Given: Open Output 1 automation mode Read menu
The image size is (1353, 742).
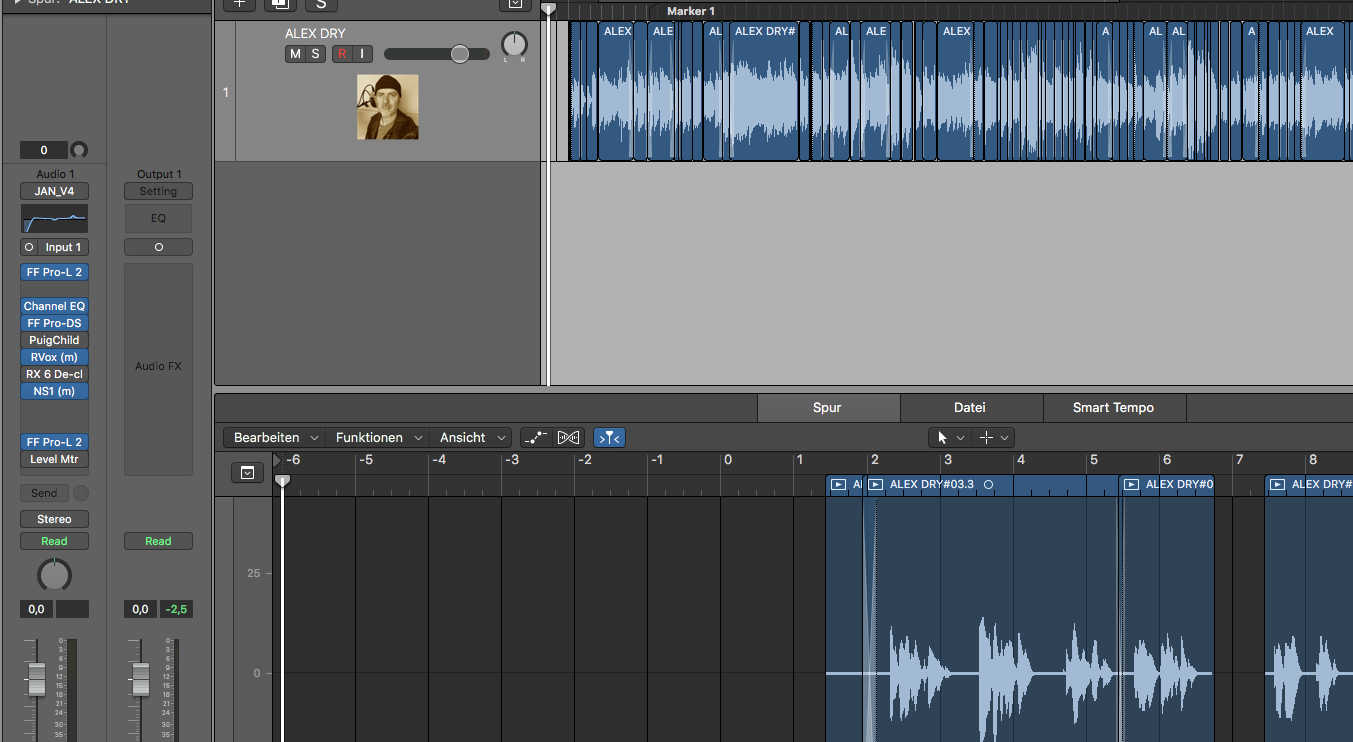Looking at the screenshot, I should coord(158,541).
